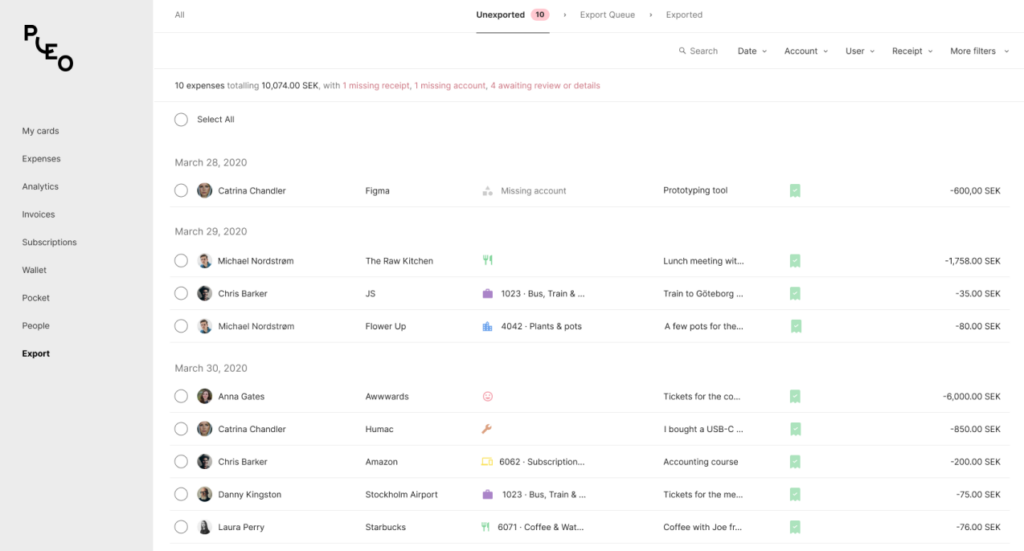Open the Date filter dropdown
1024x551 pixels.
point(752,51)
